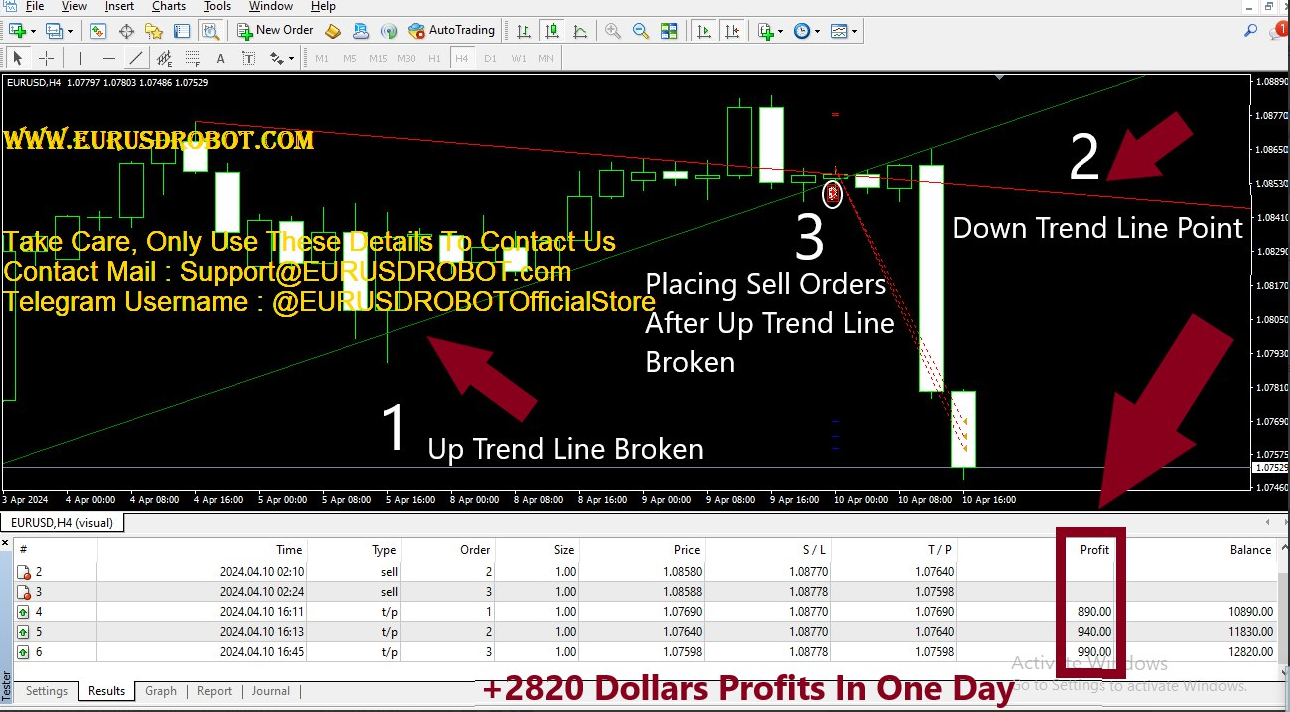Switch to the M15 timeframe

pos(378,58)
